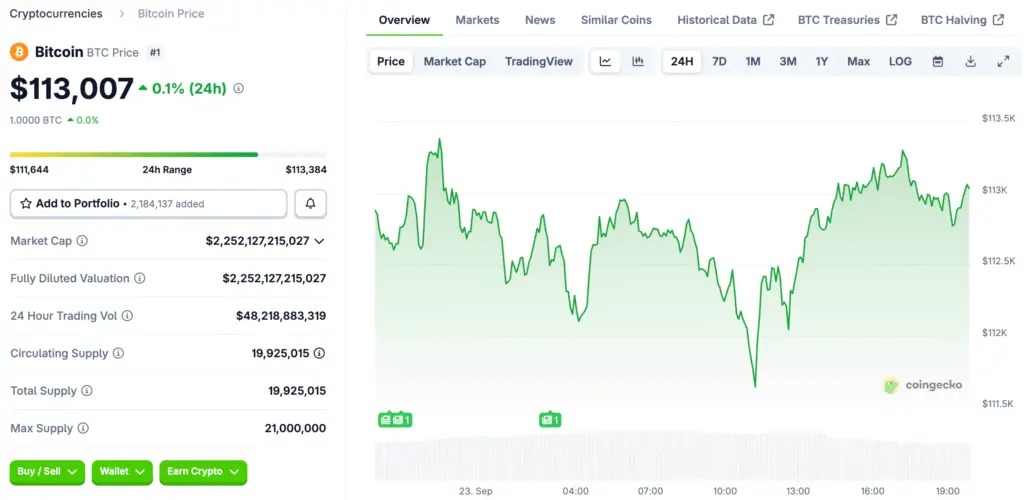
Task: Click the Add to Portfolio button
Action: click(148, 204)
